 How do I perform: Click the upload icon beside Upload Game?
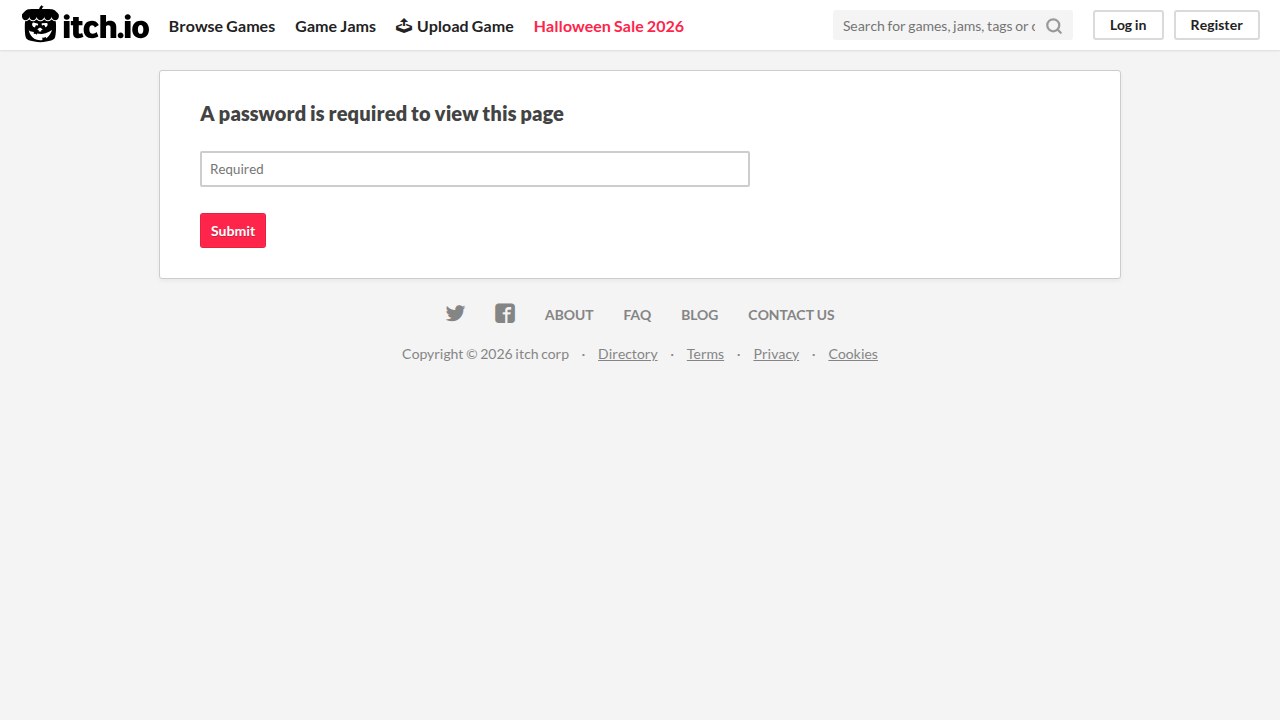[x=404, y=26]
